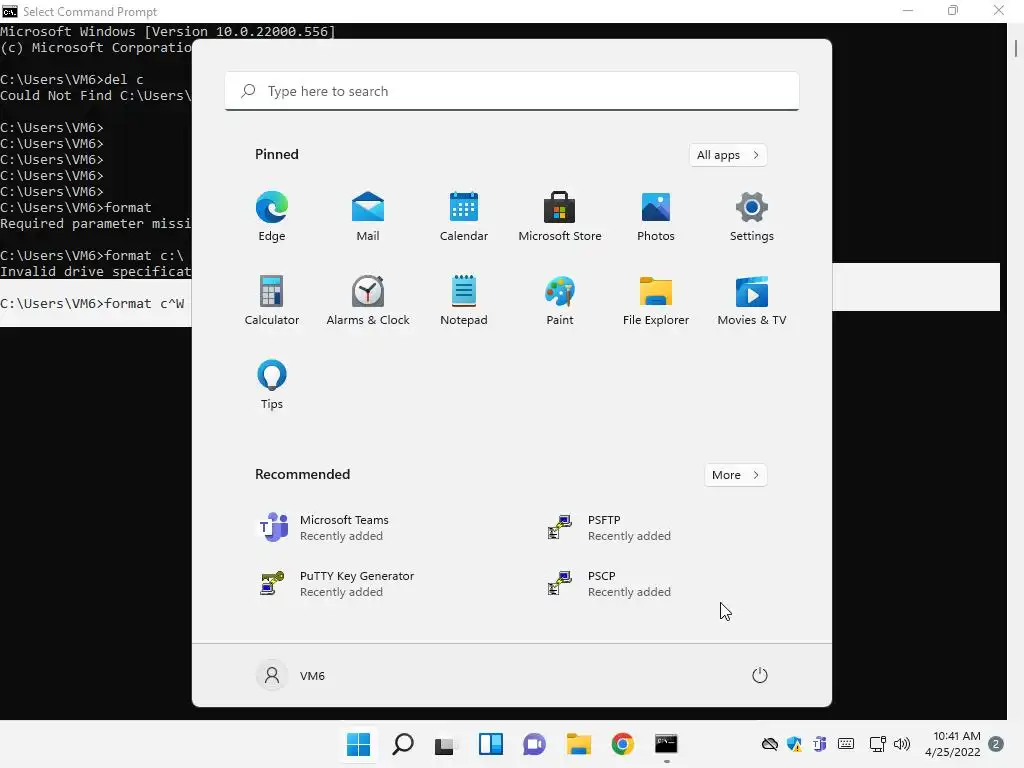Open the Tips app
This screenshot has height=768, width=1024.
272,385
